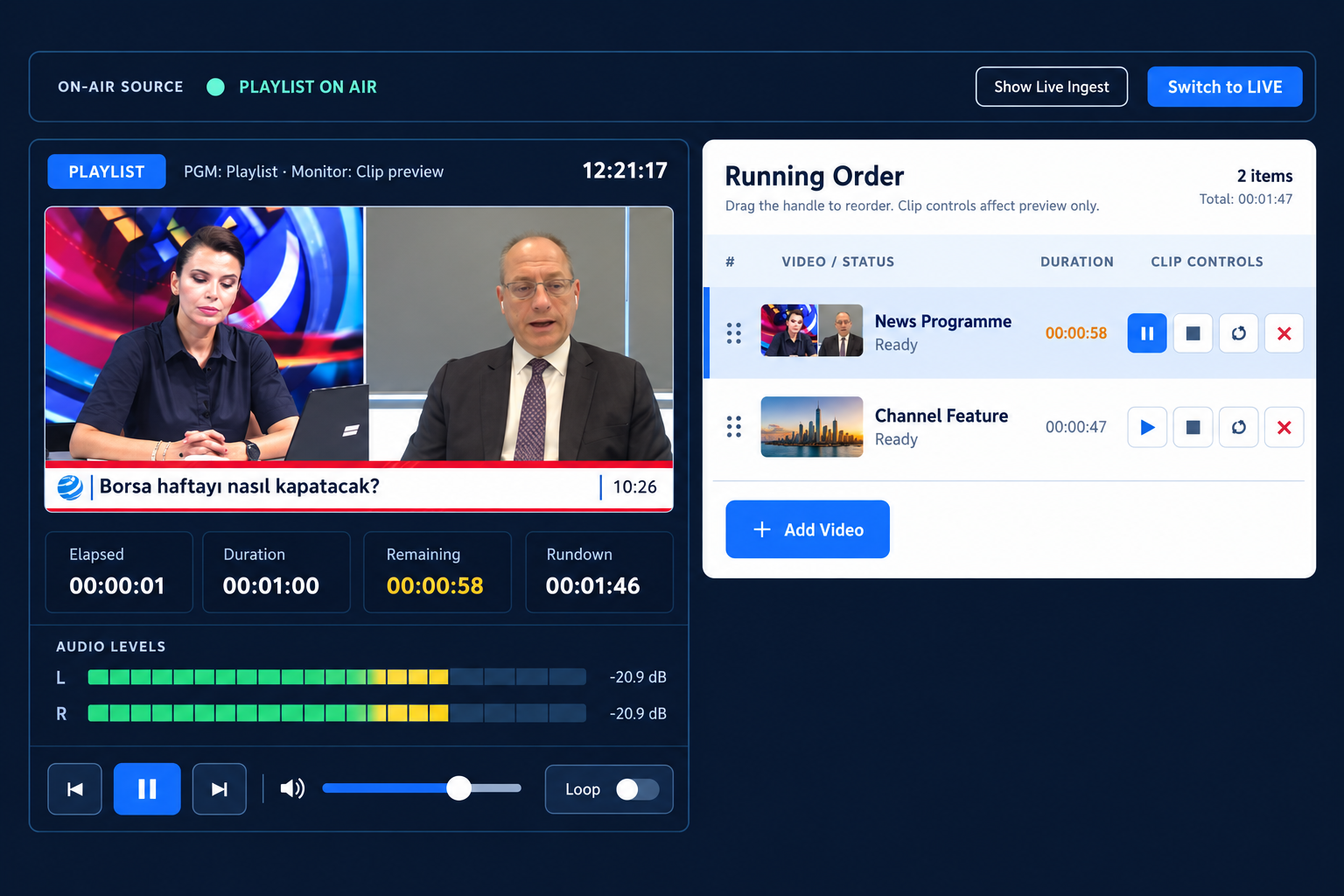This screenshot has width=1344, height=896.
Task: Remove Channel Feature from running order
Action: 1284,427
